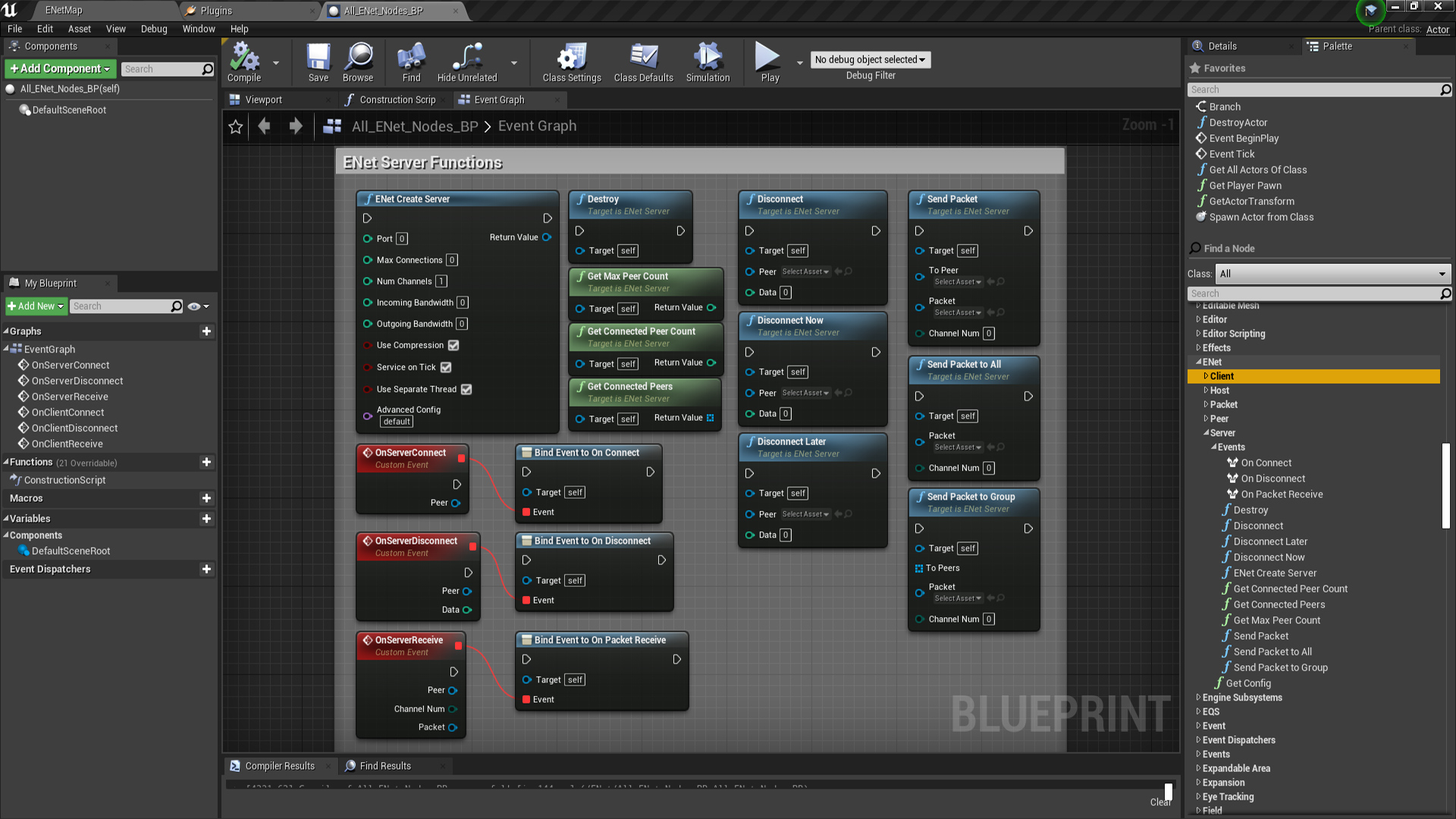Click the Unreal Engine logo
1456x819 pixels.
(11, 10)
